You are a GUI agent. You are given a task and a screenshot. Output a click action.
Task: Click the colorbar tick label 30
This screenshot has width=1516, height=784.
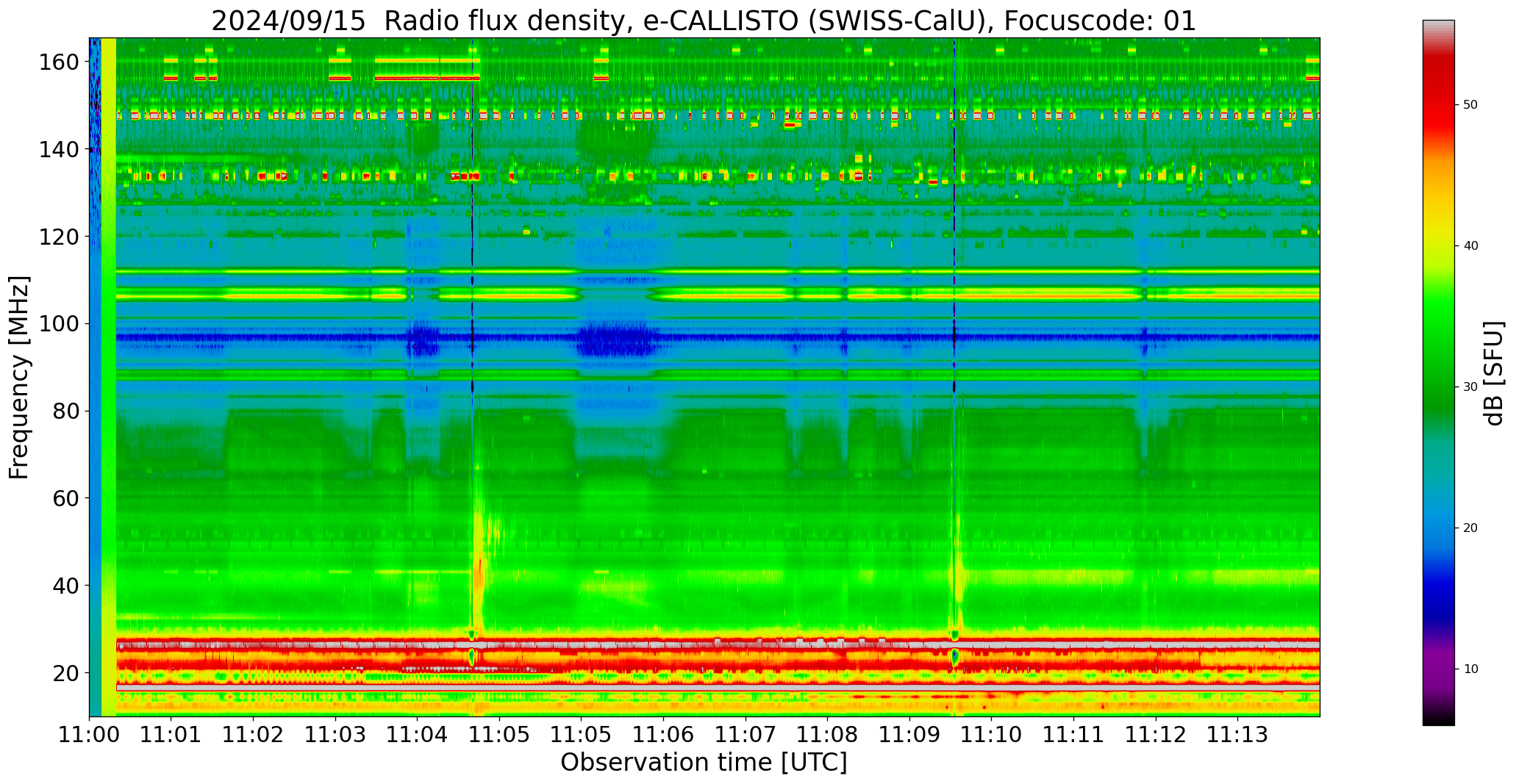(1470, 387)
